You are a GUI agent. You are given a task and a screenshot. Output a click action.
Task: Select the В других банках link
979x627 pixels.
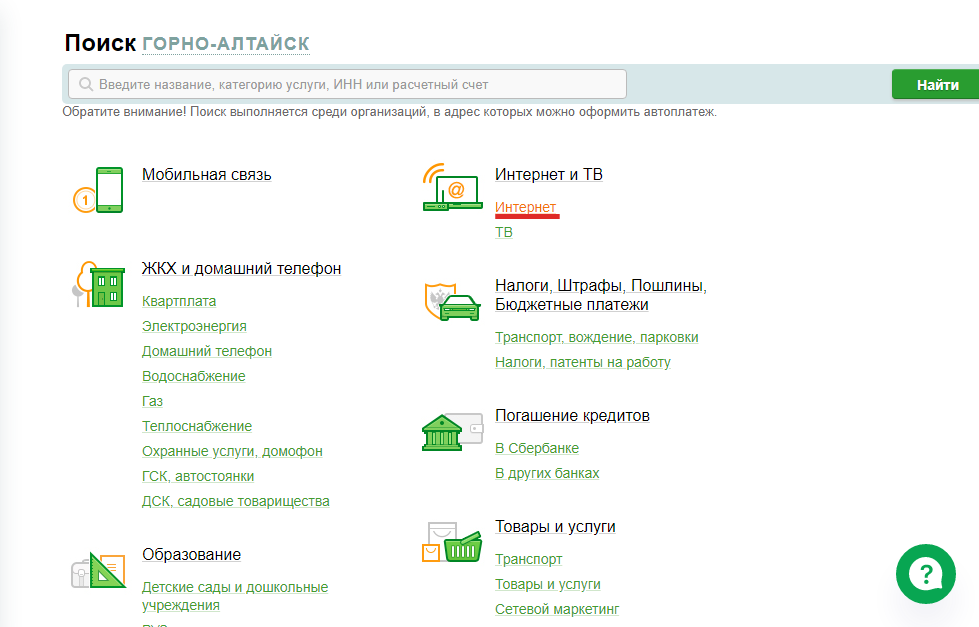coord(548,473)
